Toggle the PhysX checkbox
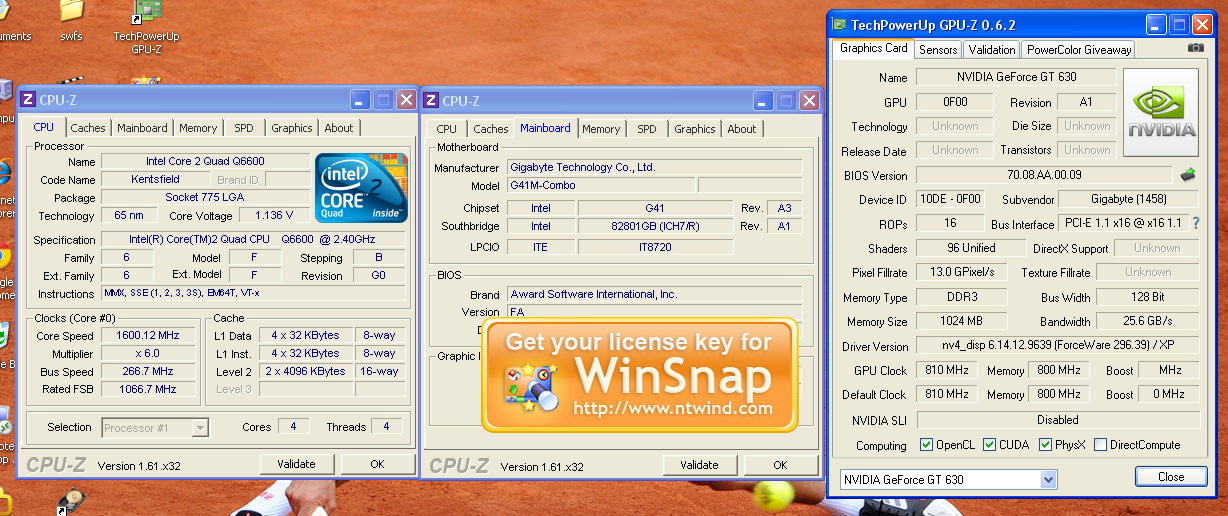Image resolution: width=1228 pixels, height=516 pixels. pos(1045,445)
